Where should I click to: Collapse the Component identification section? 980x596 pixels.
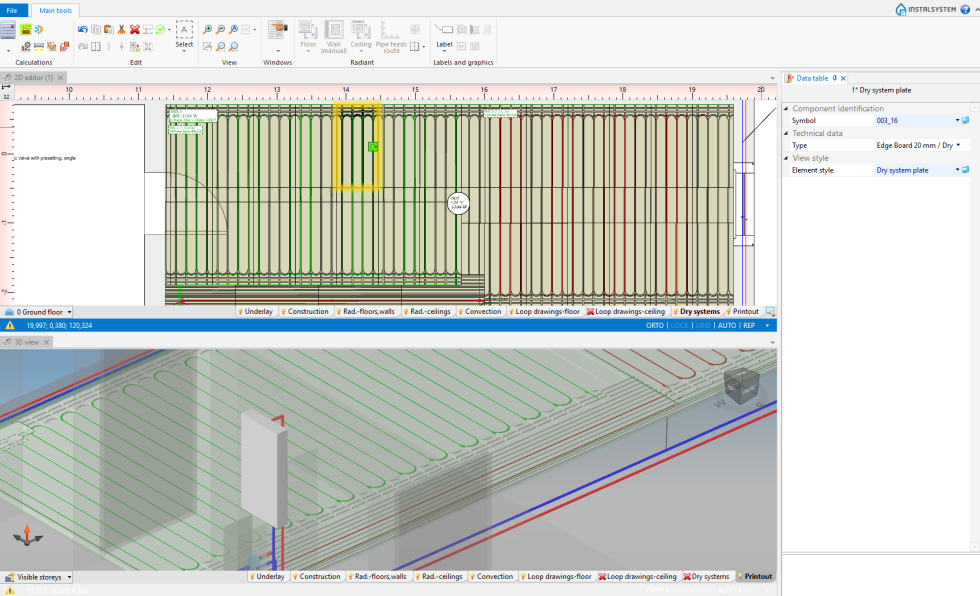pos(786,108)
